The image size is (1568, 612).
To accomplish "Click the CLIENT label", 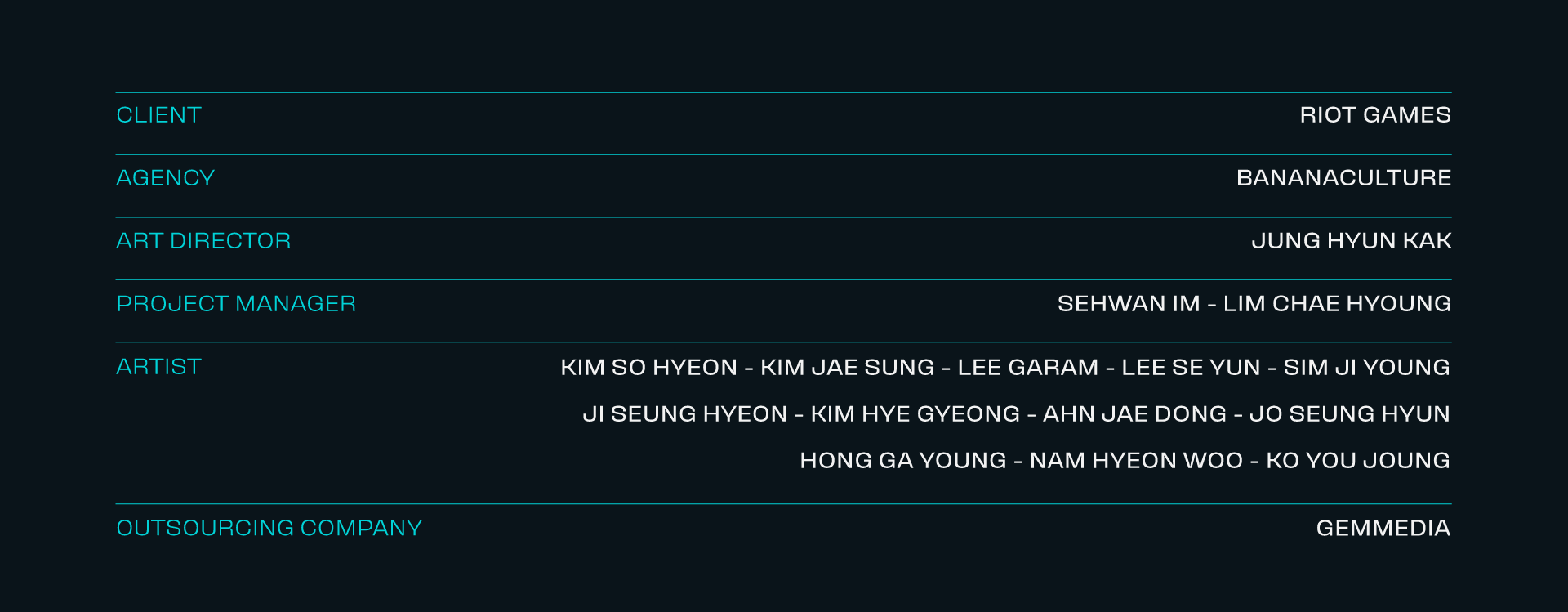I will click(158, 115).
